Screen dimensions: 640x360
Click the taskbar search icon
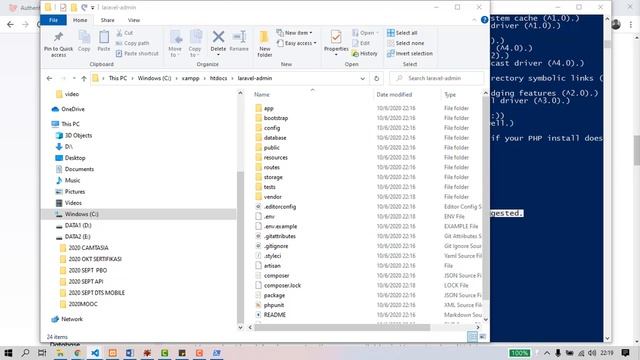(25, 353)
